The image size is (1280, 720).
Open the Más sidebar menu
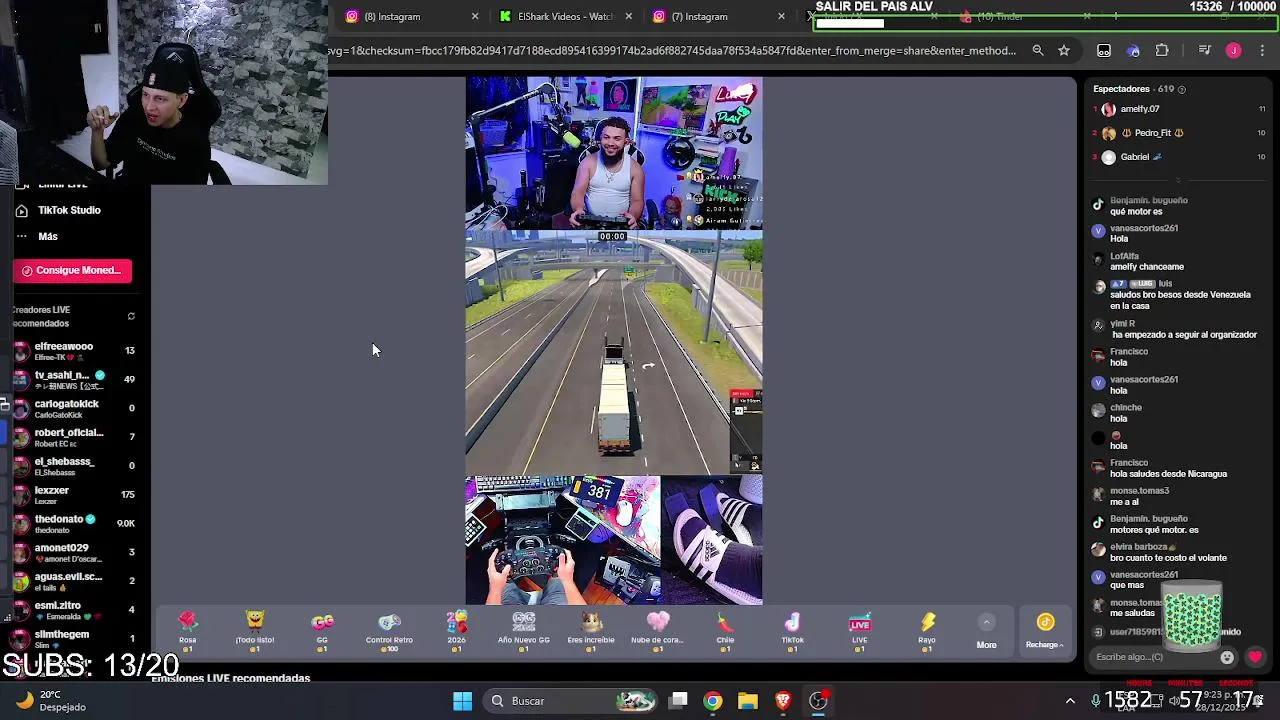48,236
